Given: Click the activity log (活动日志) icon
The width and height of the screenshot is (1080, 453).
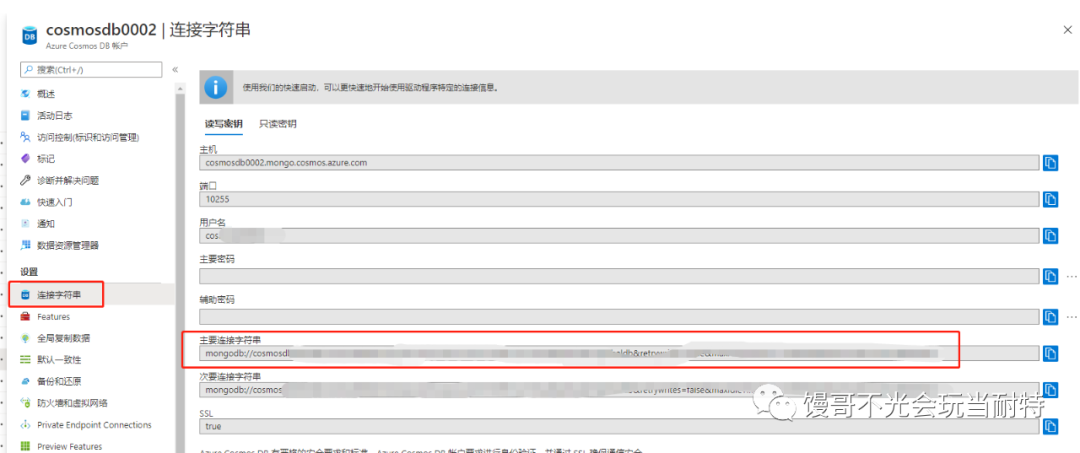Looking at the screenshot, I should click(x=26, y=115).
